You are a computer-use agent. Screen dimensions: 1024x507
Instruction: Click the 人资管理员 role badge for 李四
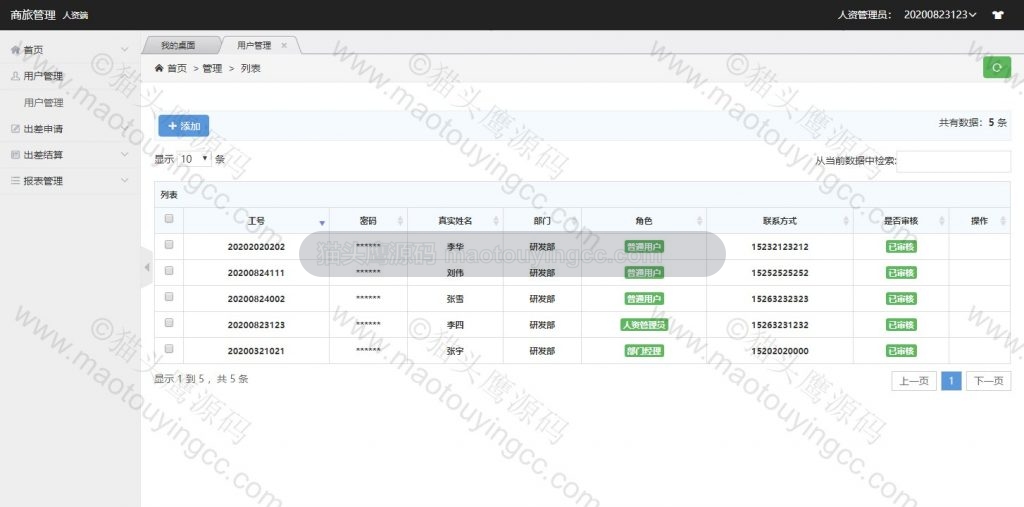coord(644,325)
